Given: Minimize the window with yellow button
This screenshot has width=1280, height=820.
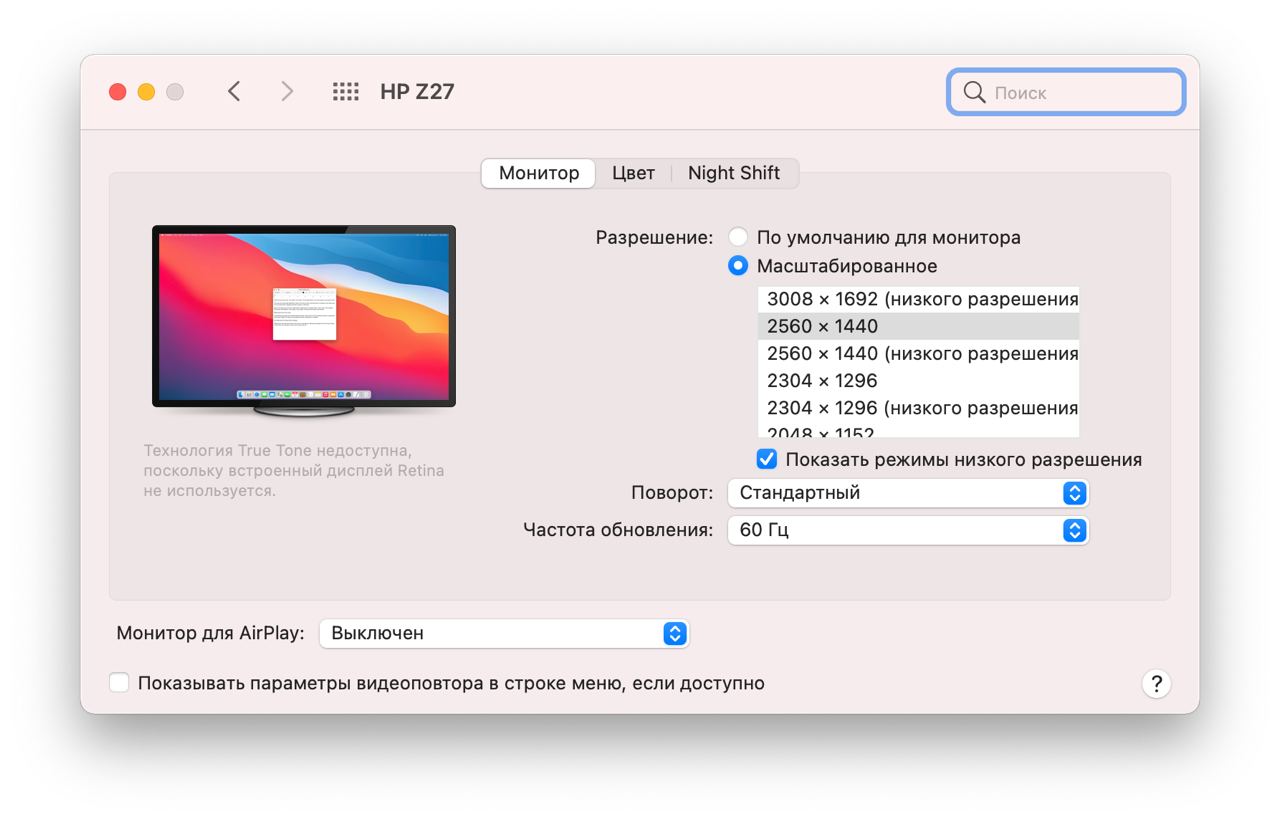Looking at the screenshot, I should click(x=146, y=92).
